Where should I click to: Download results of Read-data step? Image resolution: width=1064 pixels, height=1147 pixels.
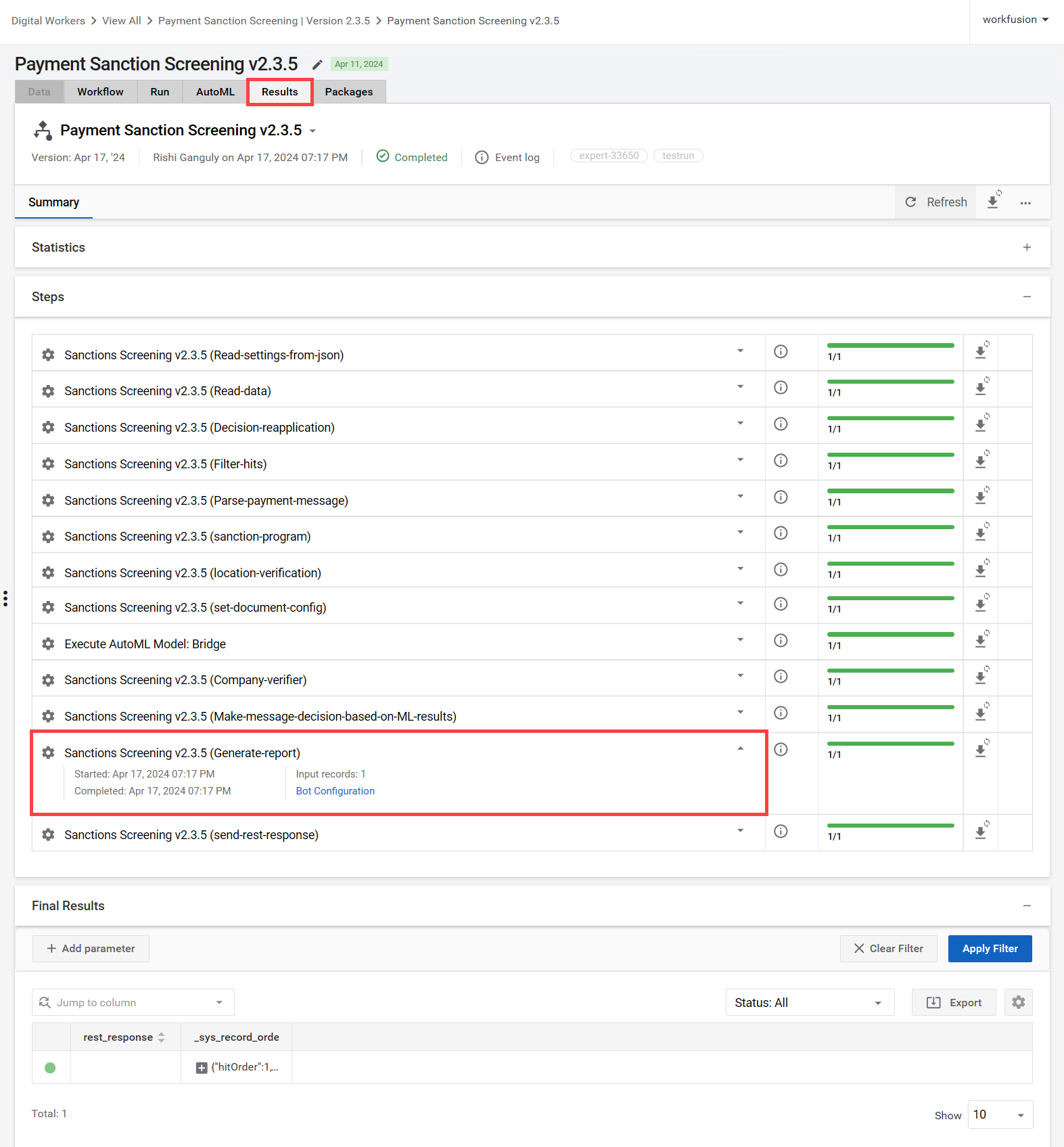pyautogui.click(x=981, y=387)
